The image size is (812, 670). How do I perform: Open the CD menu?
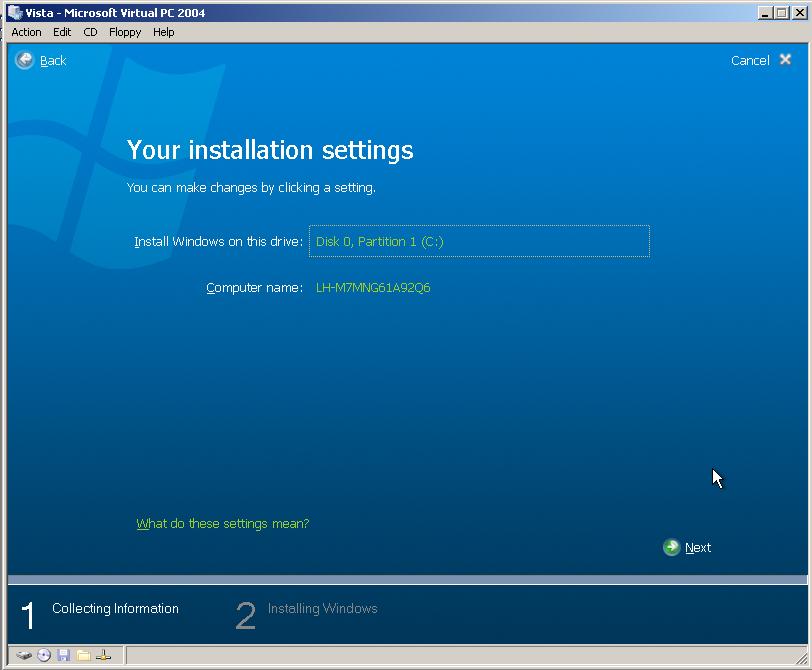pos(90,32)
